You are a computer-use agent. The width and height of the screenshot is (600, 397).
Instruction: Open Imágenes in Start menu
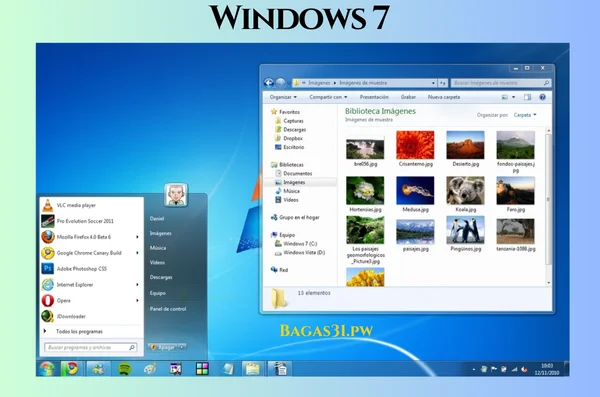[x=161, y=233]
